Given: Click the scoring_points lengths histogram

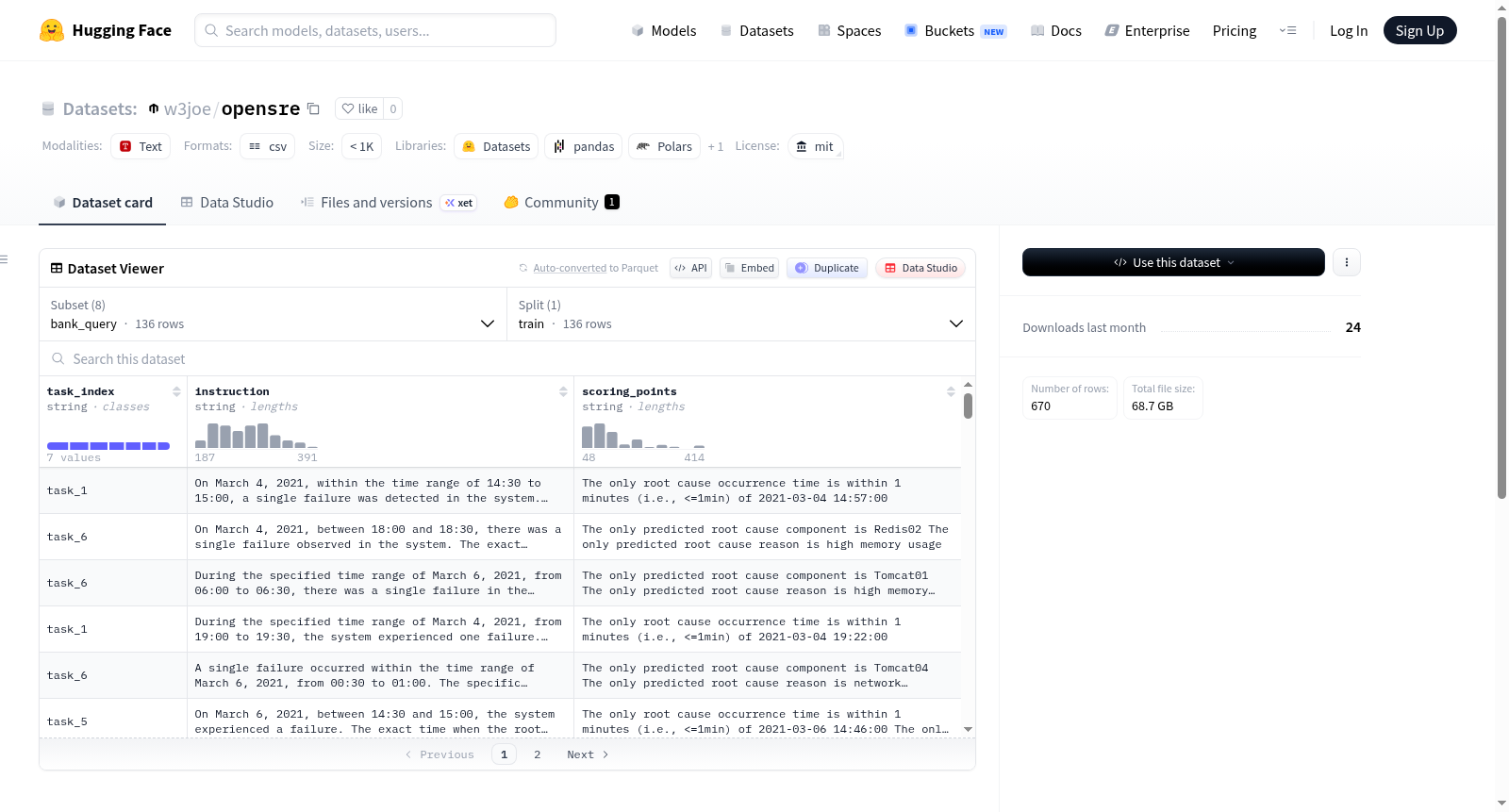Looking at the screenshot, I should pos(643,436).
